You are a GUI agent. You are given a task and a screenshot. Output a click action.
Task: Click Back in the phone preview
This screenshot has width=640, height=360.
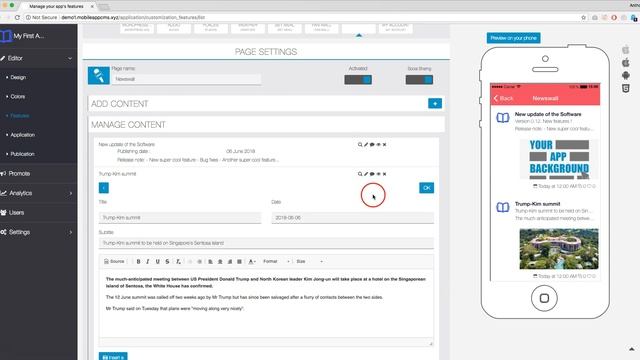tap(503, 98)
